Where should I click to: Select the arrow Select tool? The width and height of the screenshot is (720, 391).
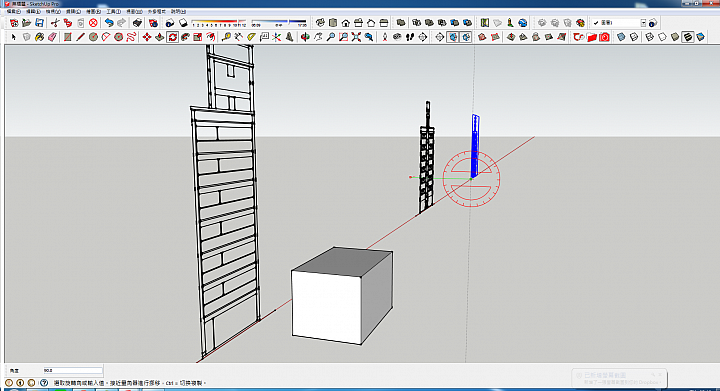point(14,37)
